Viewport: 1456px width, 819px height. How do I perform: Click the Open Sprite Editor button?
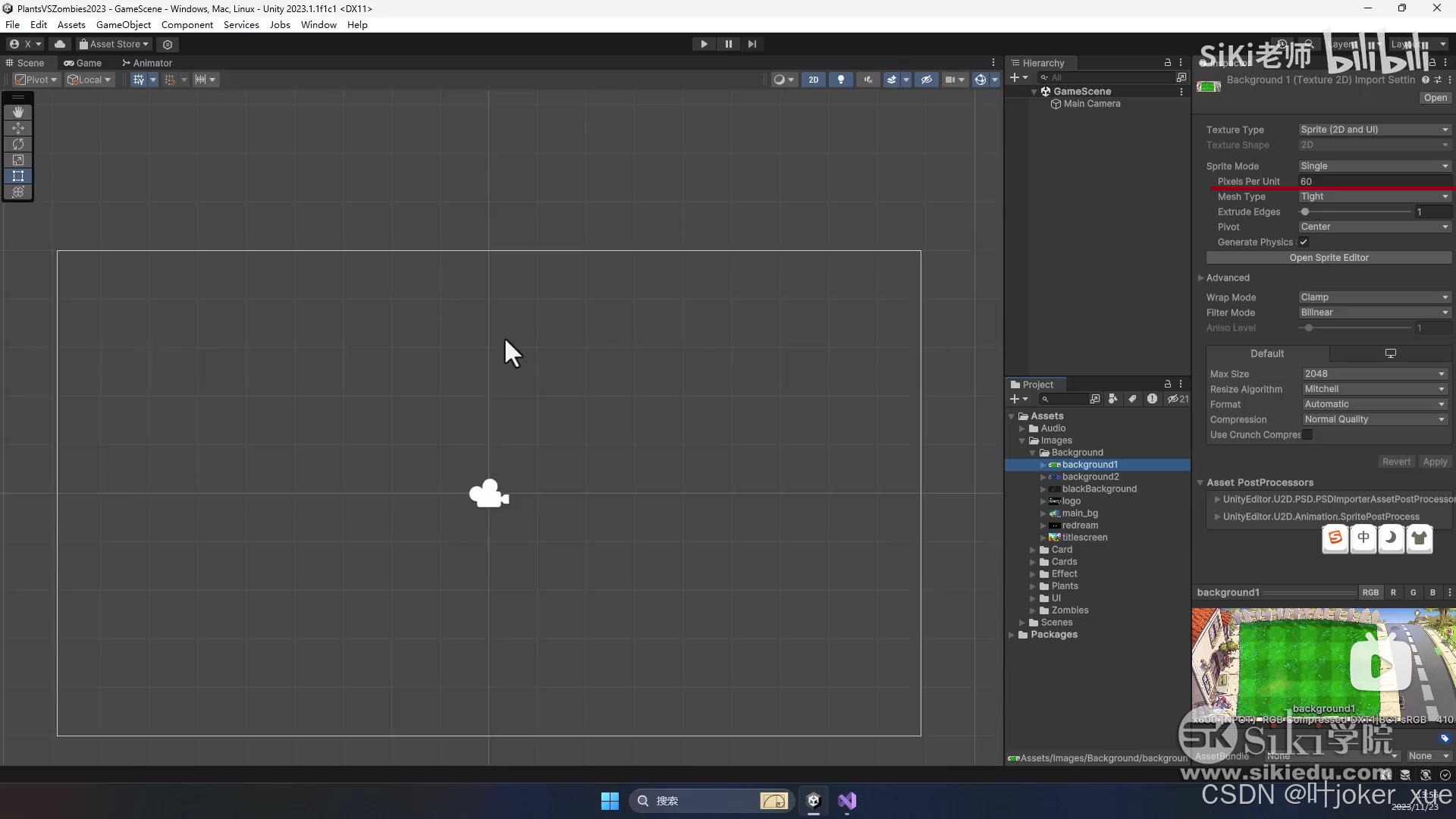click(1329, 258)
